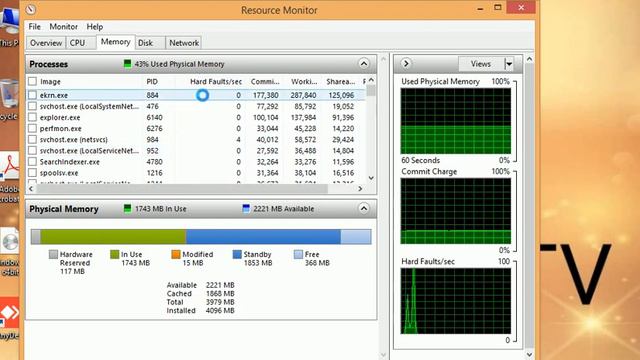This screenshot has width=640, height=360.
Task: Check the svchost.exe (LocalSystemNet...) checkbox
Action: [x=33, y=106]
